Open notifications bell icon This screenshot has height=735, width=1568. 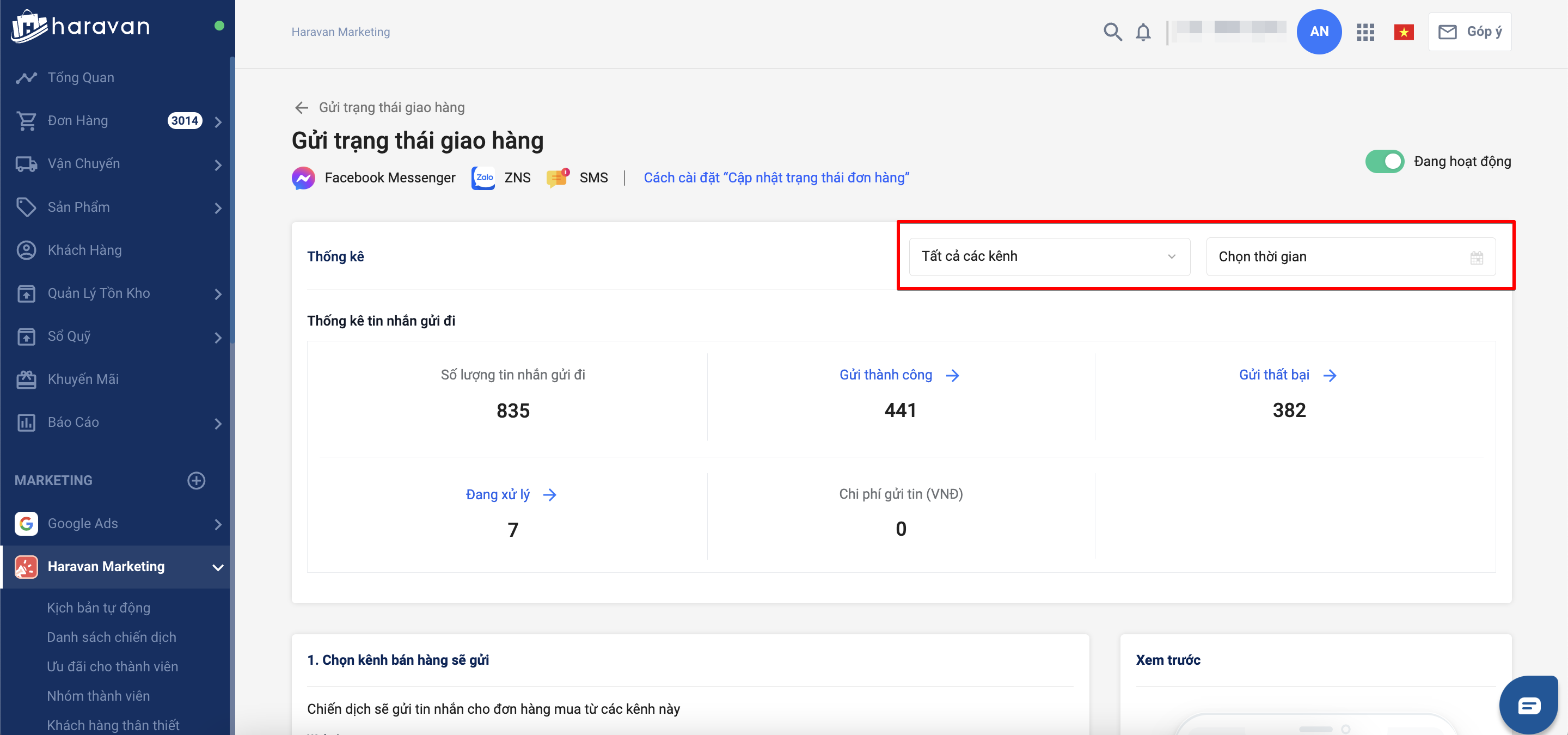click(x=1143, y=32)
